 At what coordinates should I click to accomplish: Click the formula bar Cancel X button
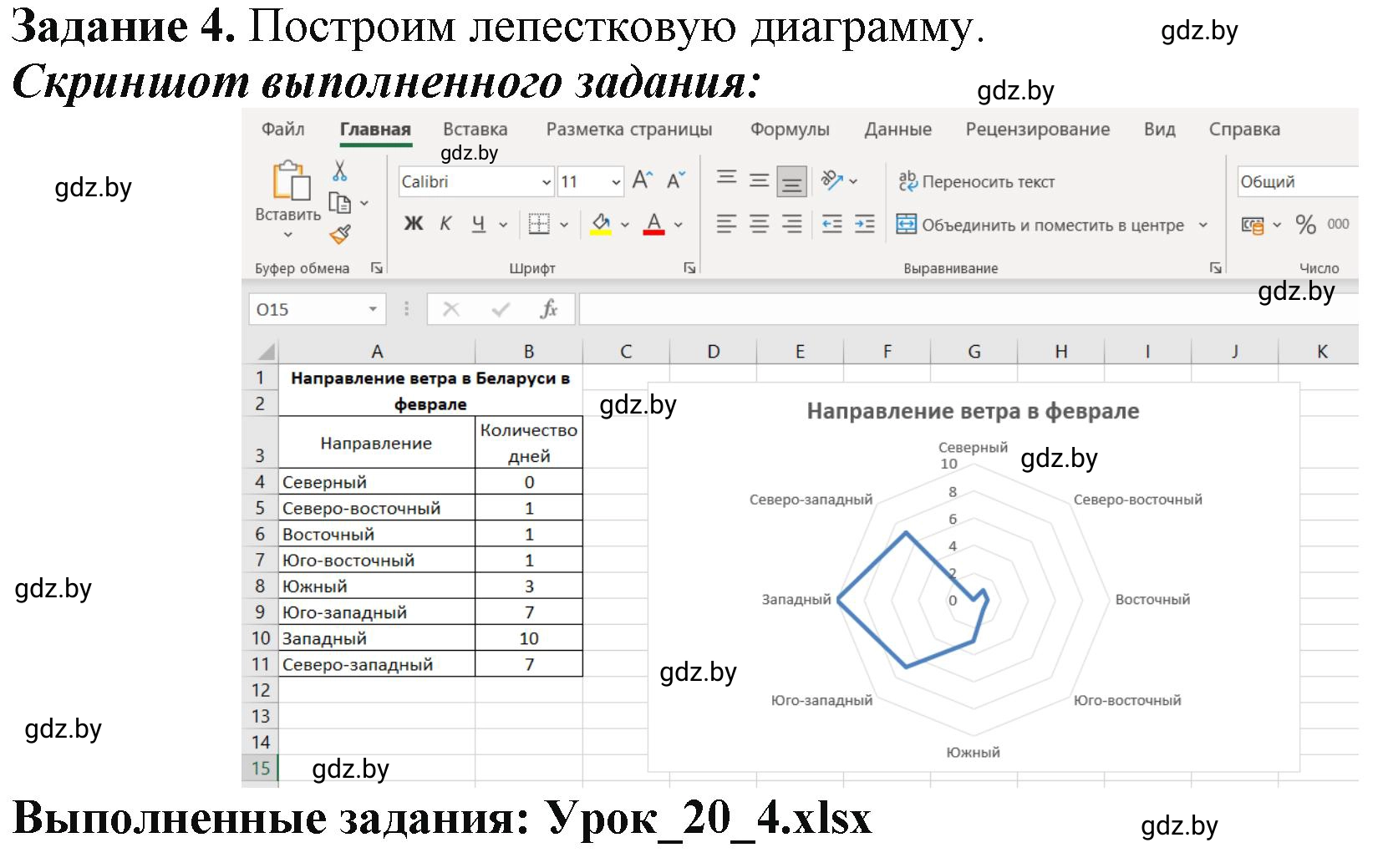coord(451,309)
